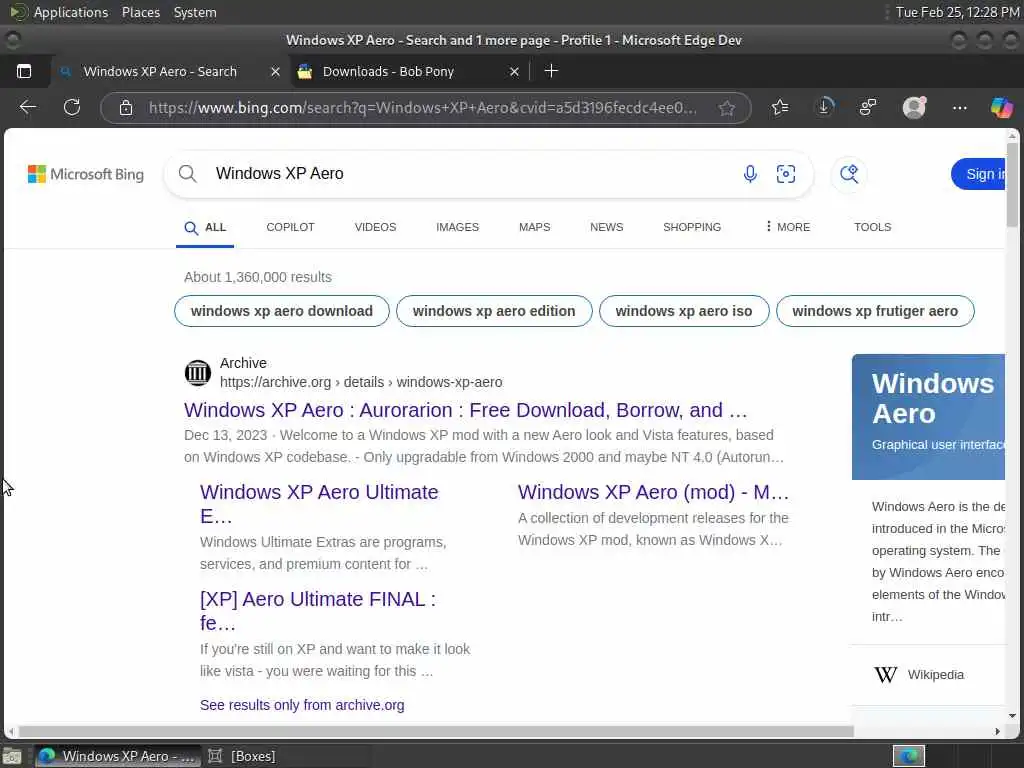Open the TOOLS search options
1024x768 pixels.
tap(872, 227)
